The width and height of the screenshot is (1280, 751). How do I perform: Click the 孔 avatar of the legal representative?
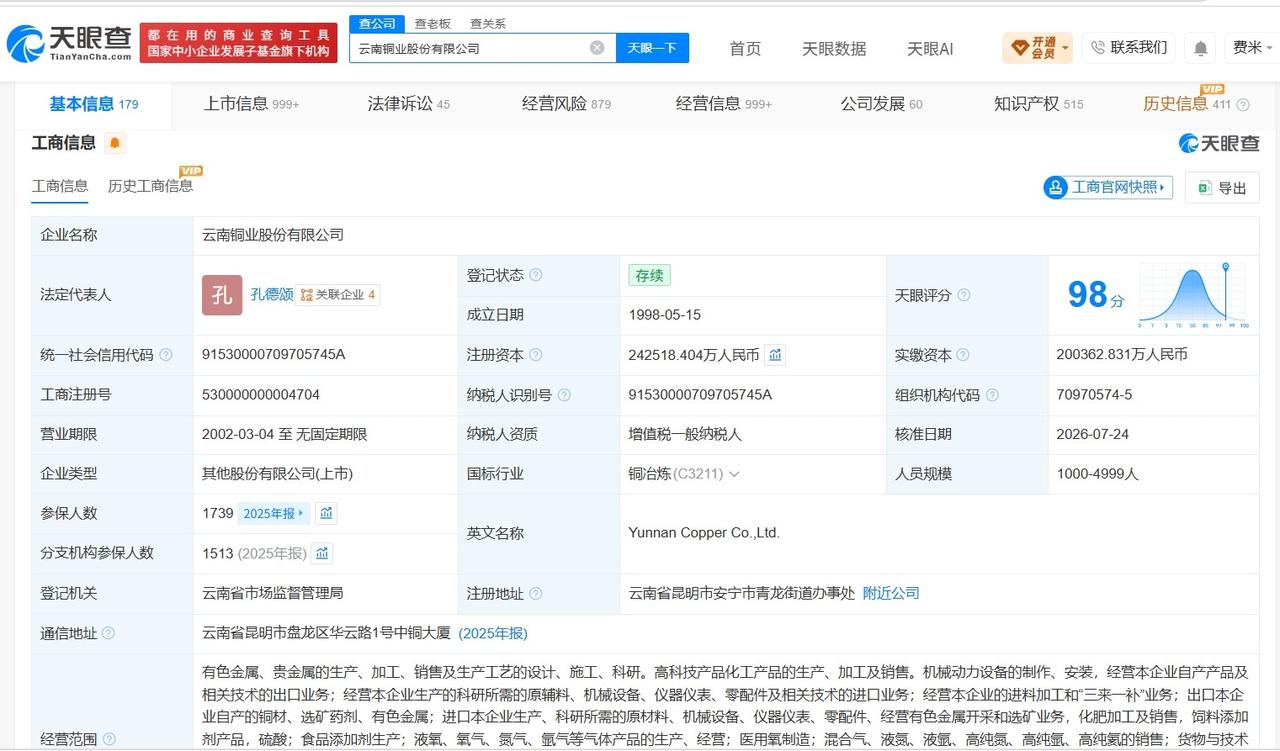222,295
